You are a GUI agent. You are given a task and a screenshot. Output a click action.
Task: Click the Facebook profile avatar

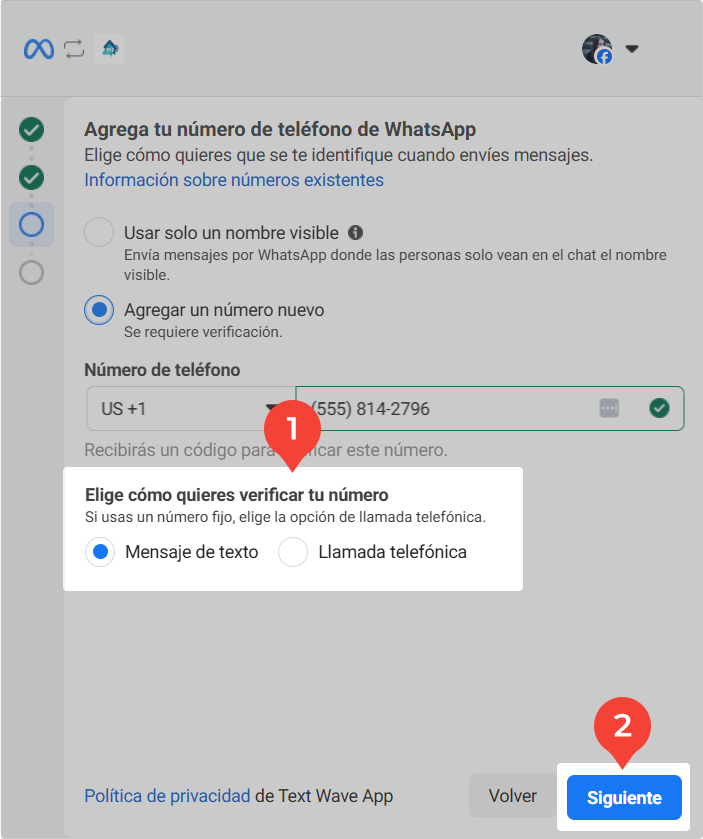[x=597, y=49]
